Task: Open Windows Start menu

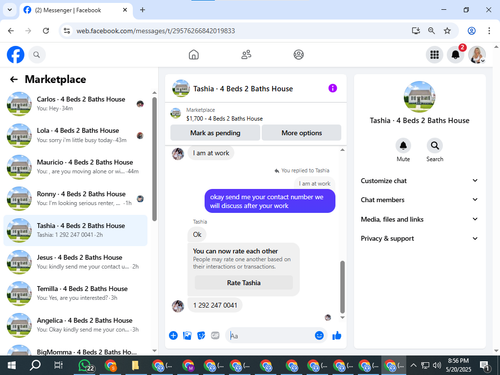Action: tap(12, 365)
